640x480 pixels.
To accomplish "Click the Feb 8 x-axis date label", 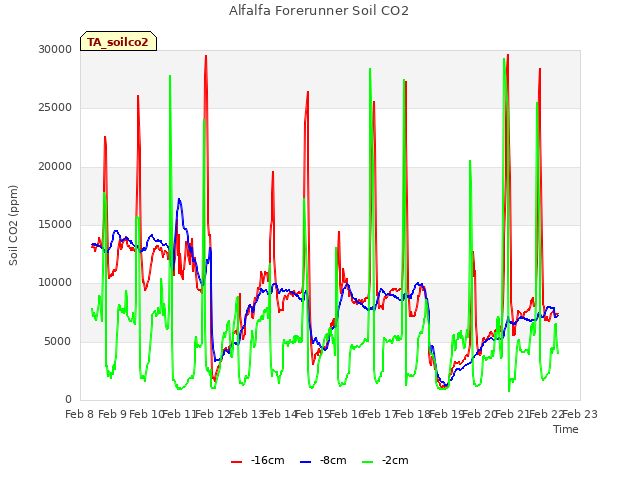I will click(80, 414).
